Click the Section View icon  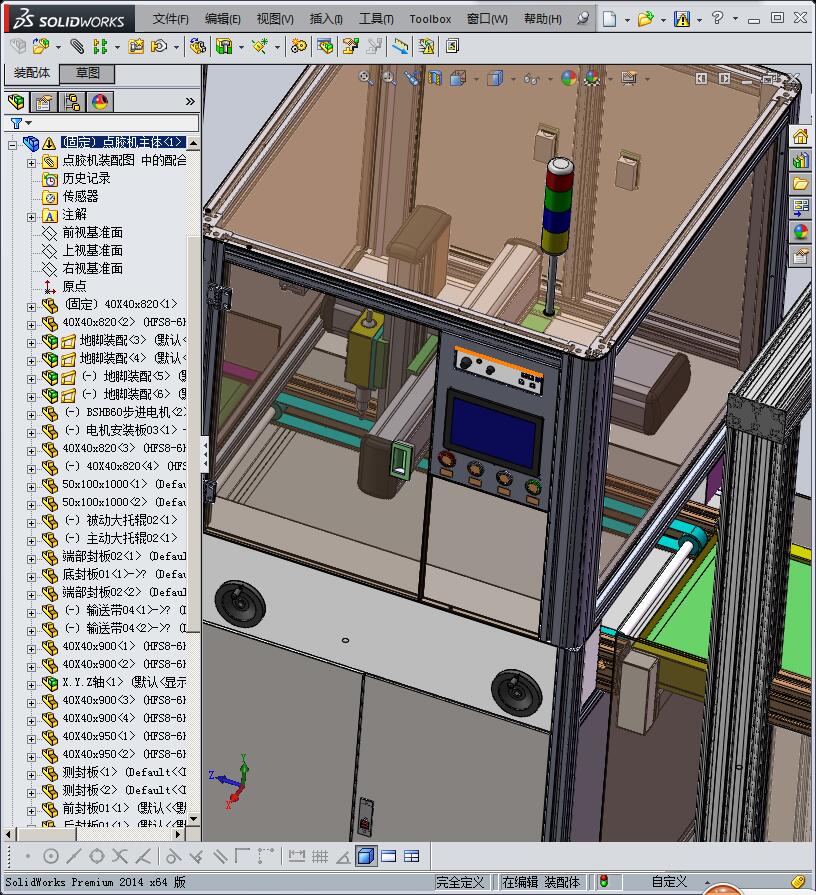(x=435, y=78)
